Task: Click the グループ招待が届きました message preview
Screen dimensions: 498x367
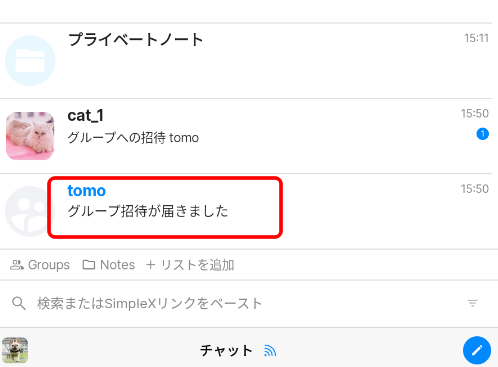Action: (148, 211)
